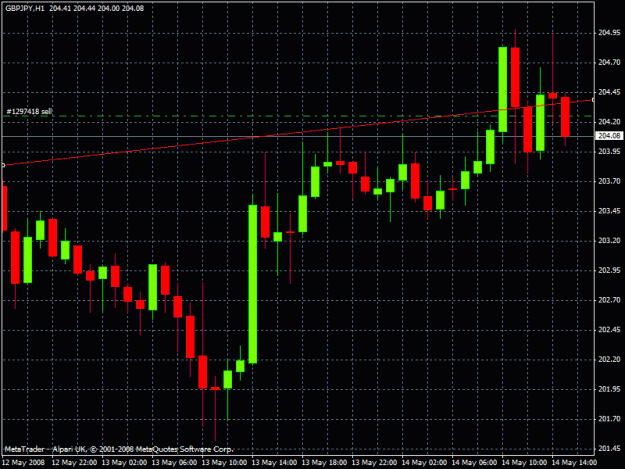This screenshot has height=469, width=625.
Task: Click the 203.45 price axis label
Action: (x=609, y=211)
